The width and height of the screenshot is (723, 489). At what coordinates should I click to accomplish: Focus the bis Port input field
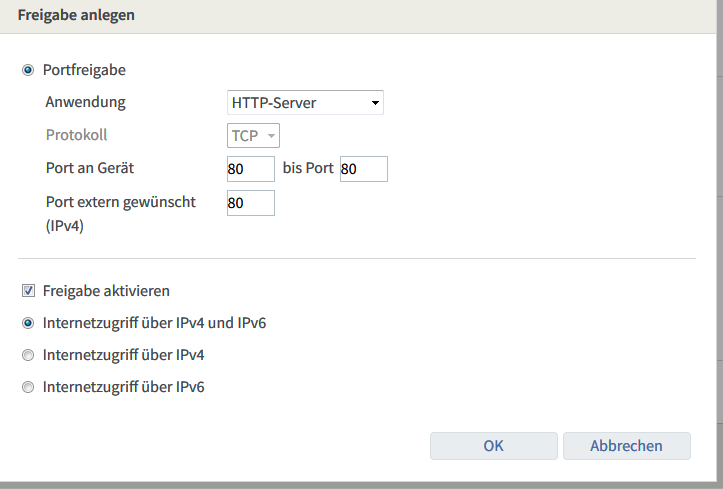363,169
